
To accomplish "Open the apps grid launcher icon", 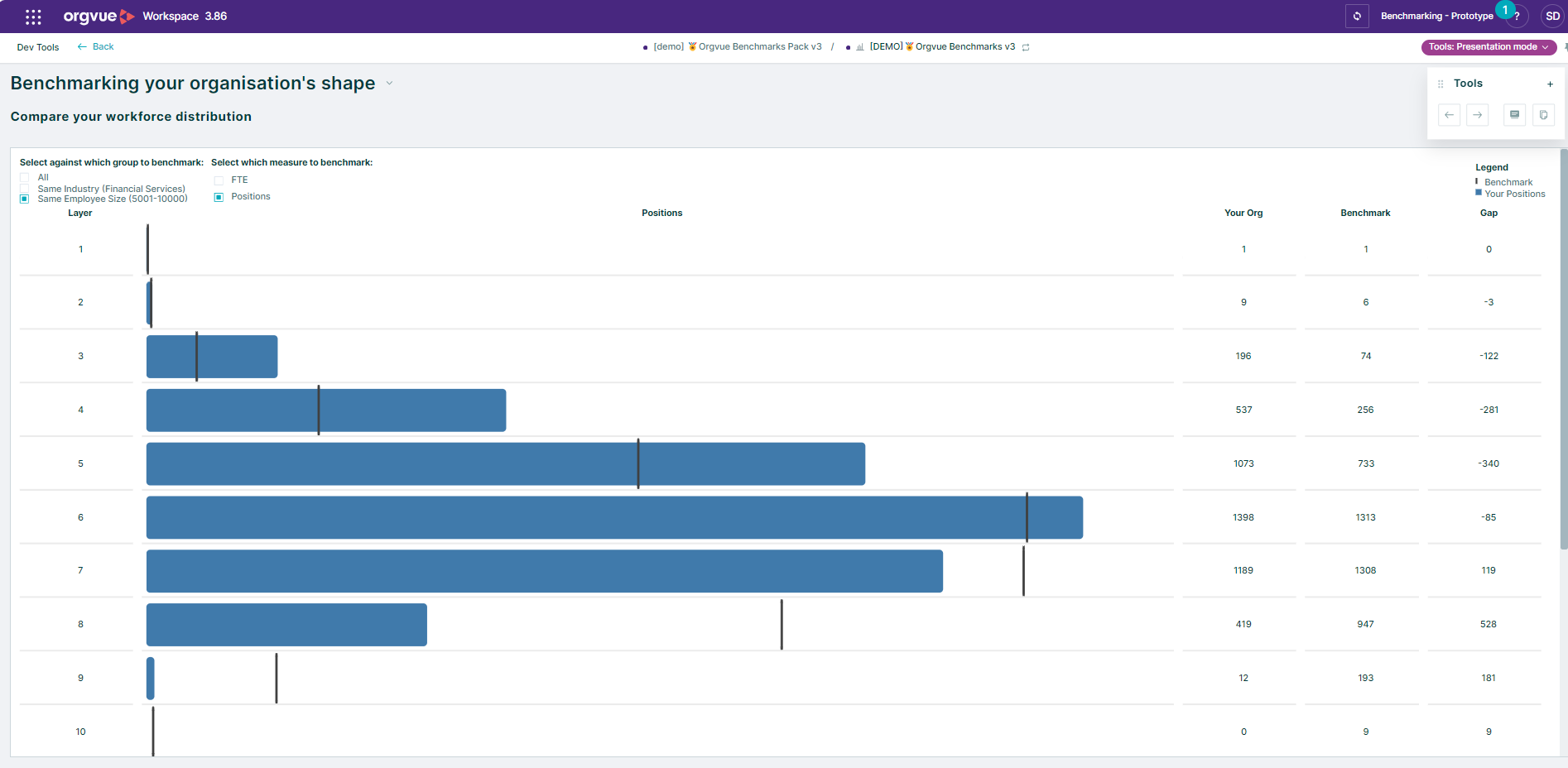I will [x=33, y=17].
